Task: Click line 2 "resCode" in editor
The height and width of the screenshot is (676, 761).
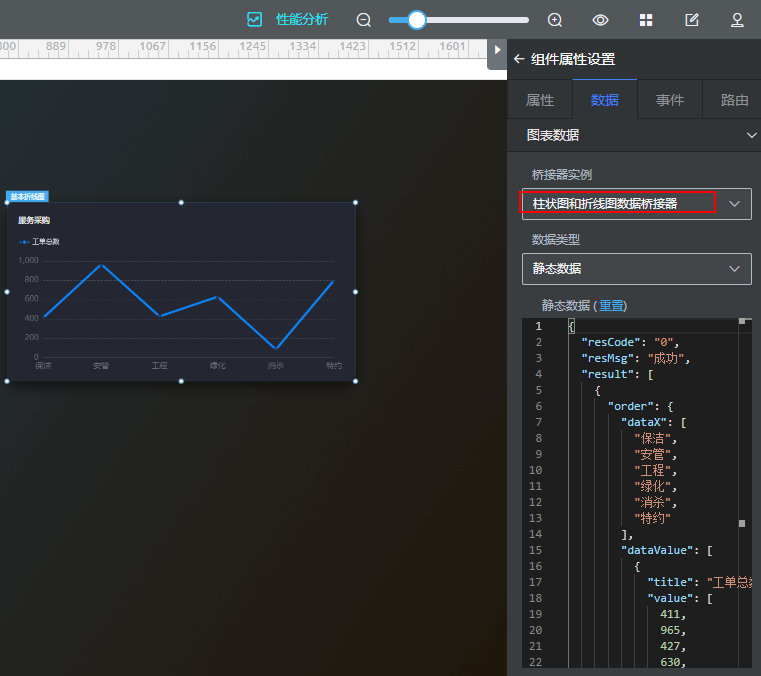Action: click(630, 342)
